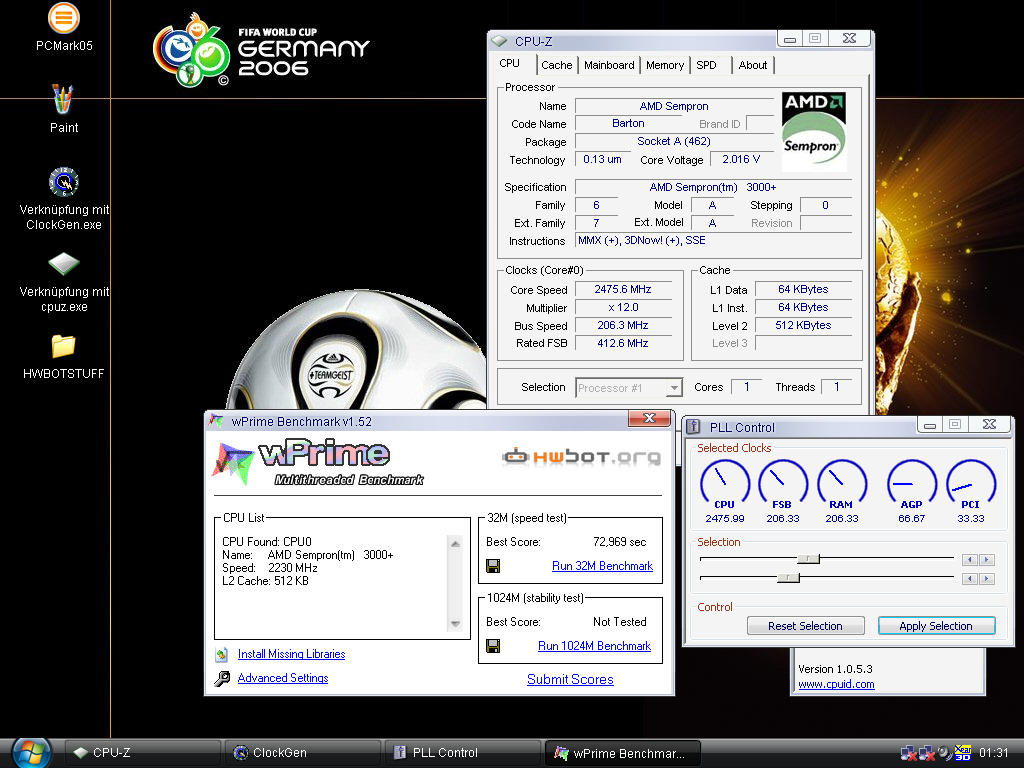Open the Advanced Settings link
The height and width of the screenshot is (768, 1024).
(283, 678)
